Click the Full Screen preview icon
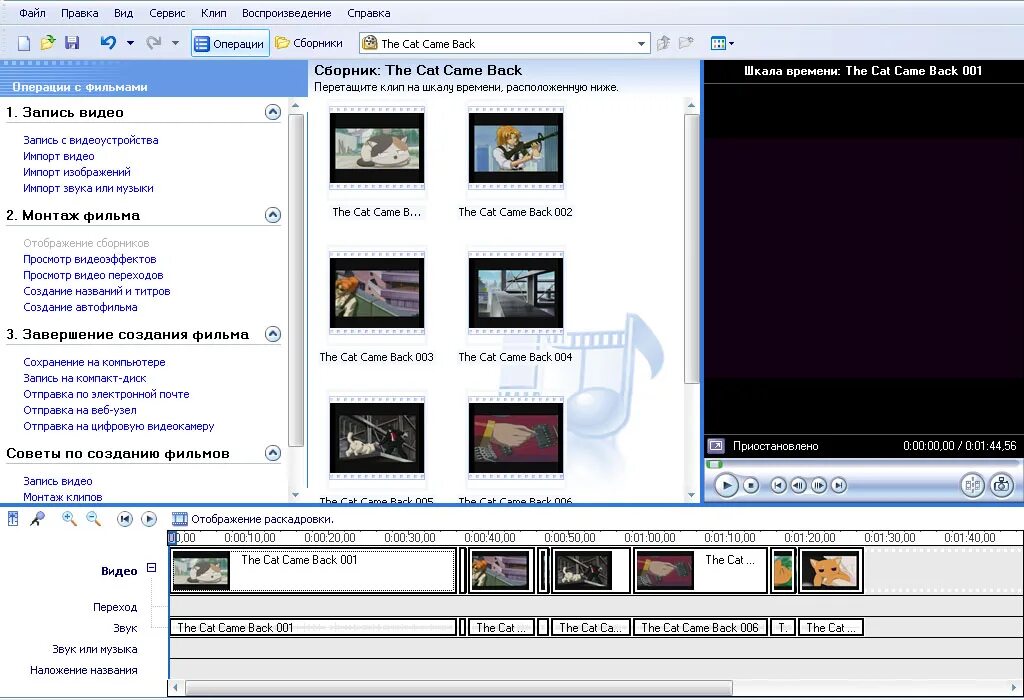The image size is (1024, 700). 716,446
